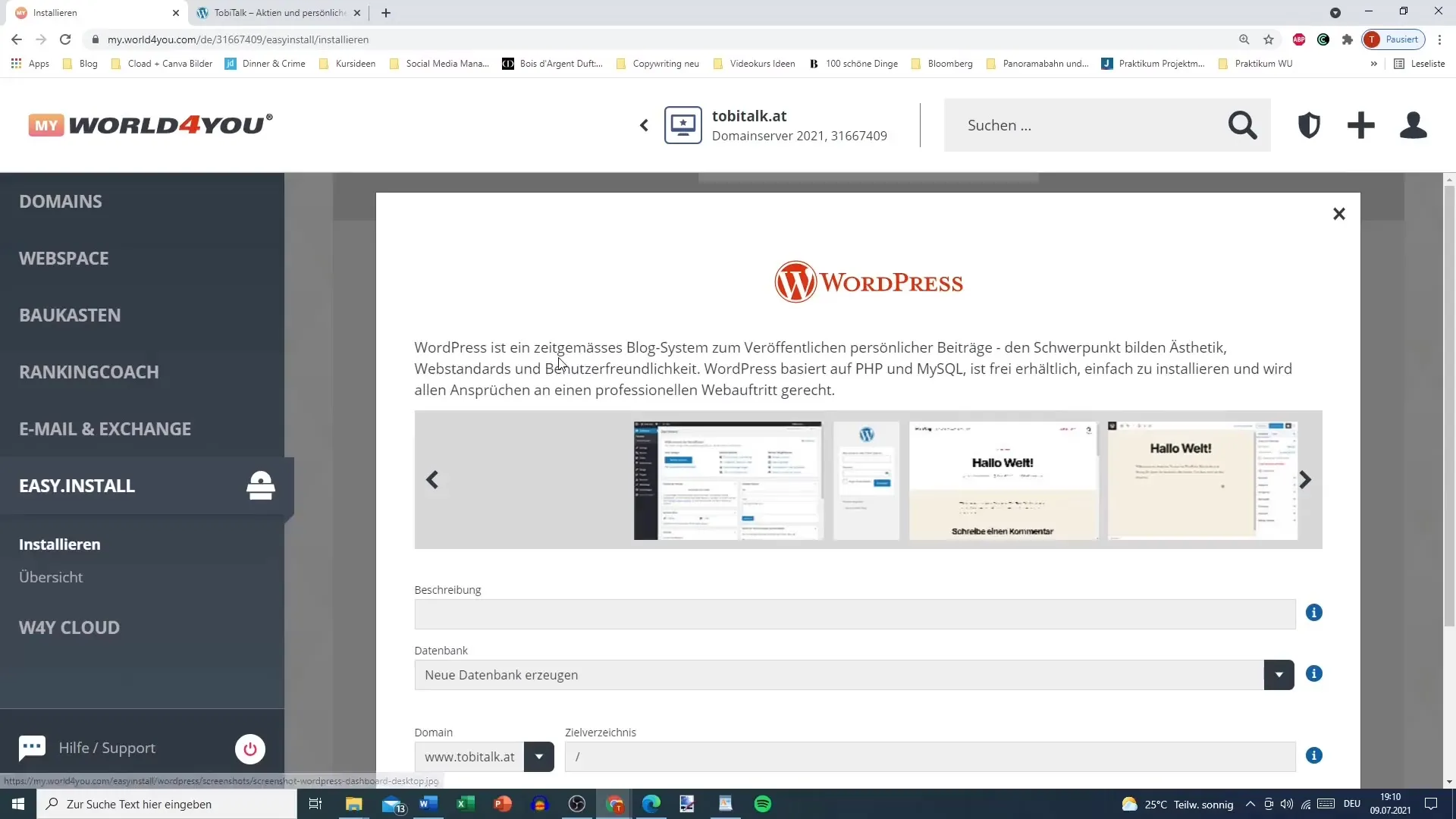Show info for Beschreibung field

(x=1314, y=613)
